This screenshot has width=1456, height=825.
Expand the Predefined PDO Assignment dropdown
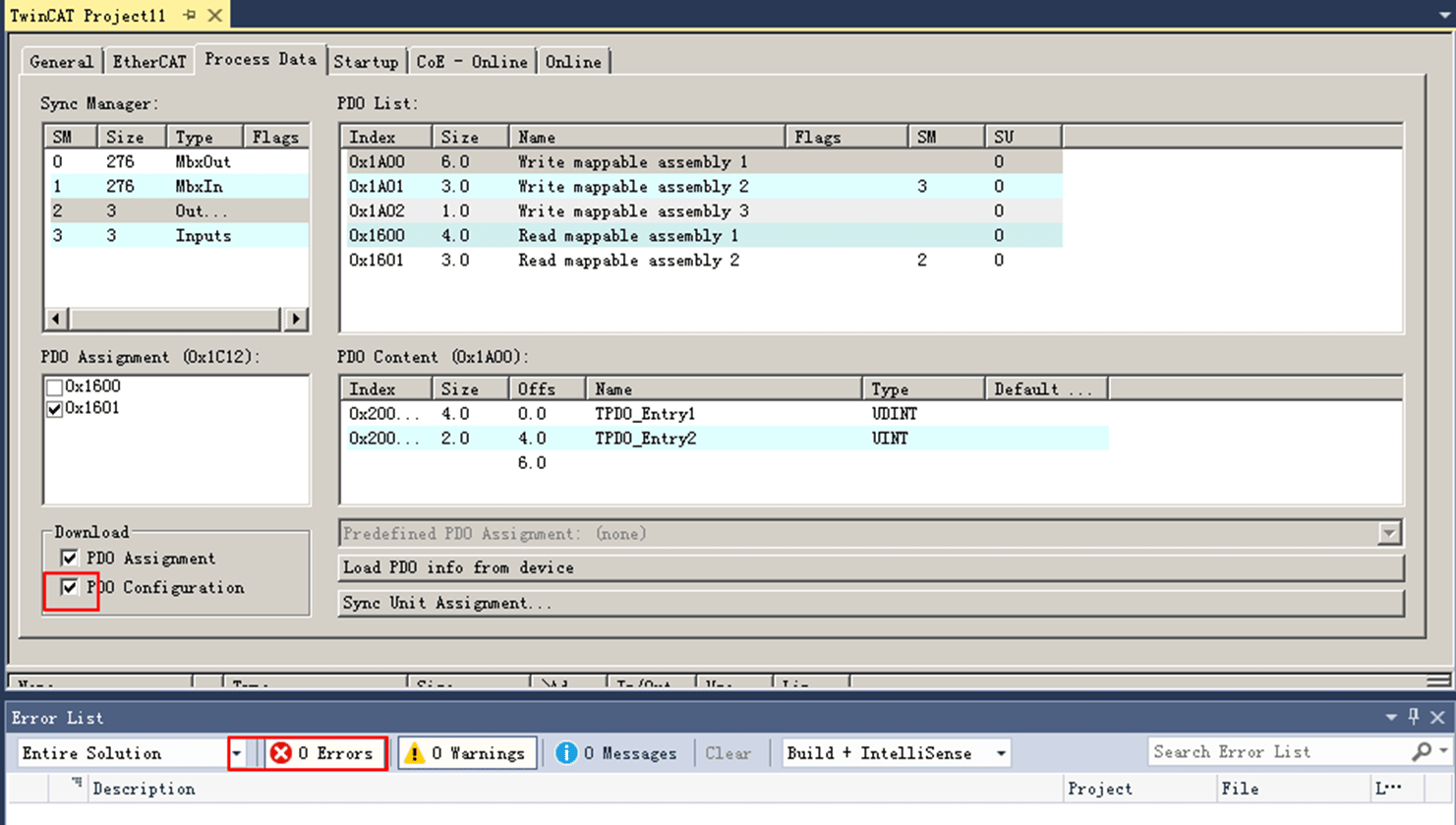(x=1388, y=533)
